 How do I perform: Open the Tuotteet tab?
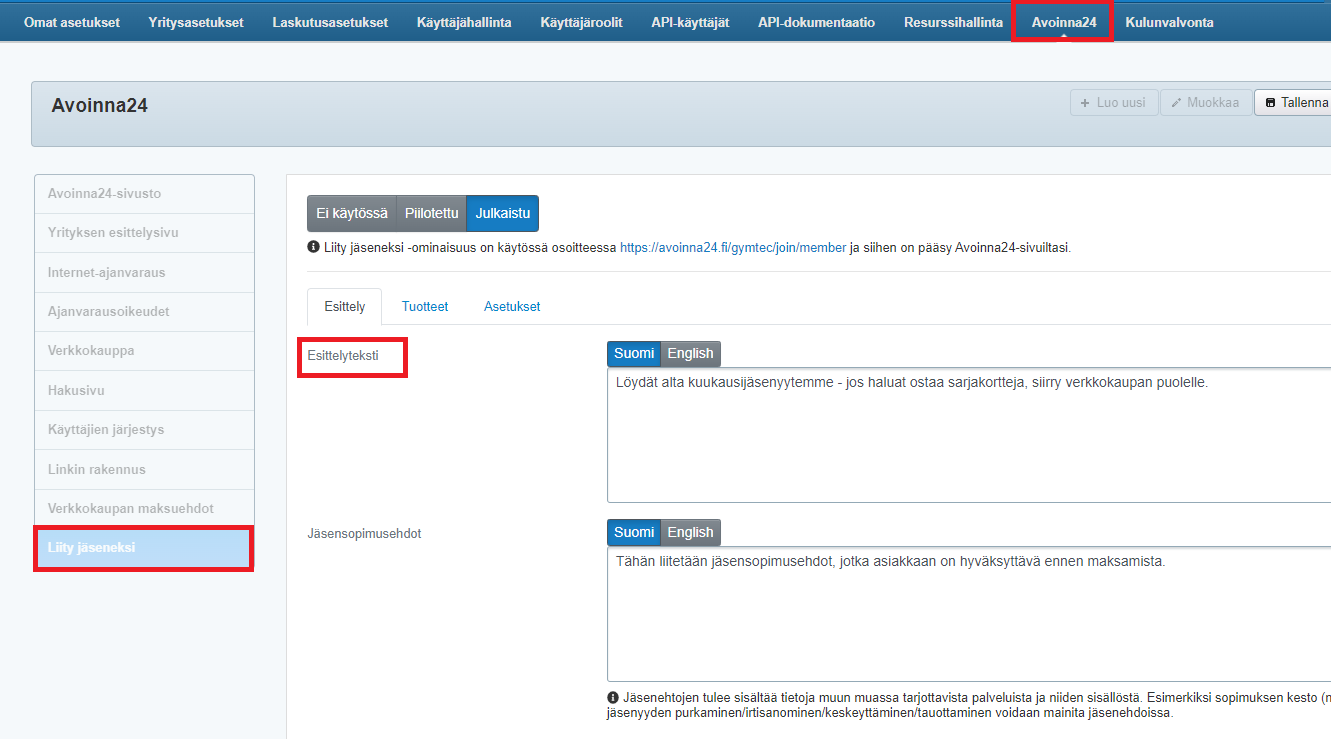point(425,307)
